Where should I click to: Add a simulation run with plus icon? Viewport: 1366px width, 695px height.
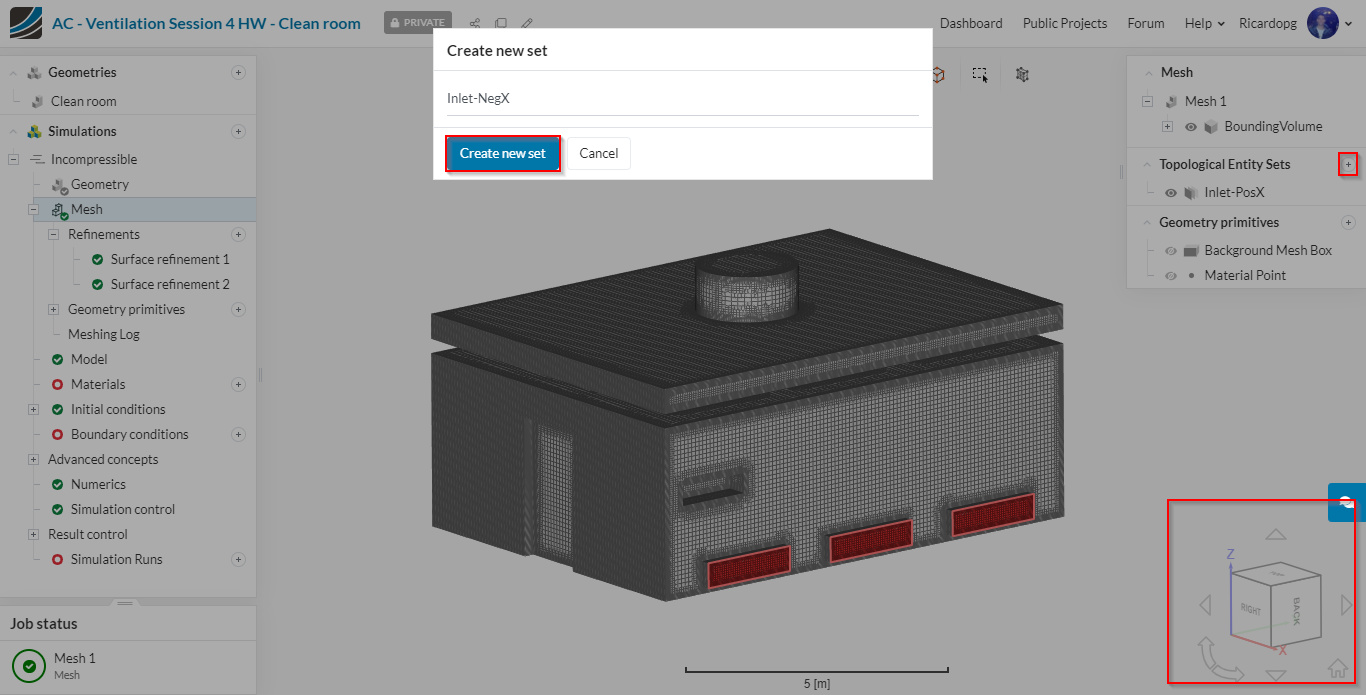(x=238, y=559)
